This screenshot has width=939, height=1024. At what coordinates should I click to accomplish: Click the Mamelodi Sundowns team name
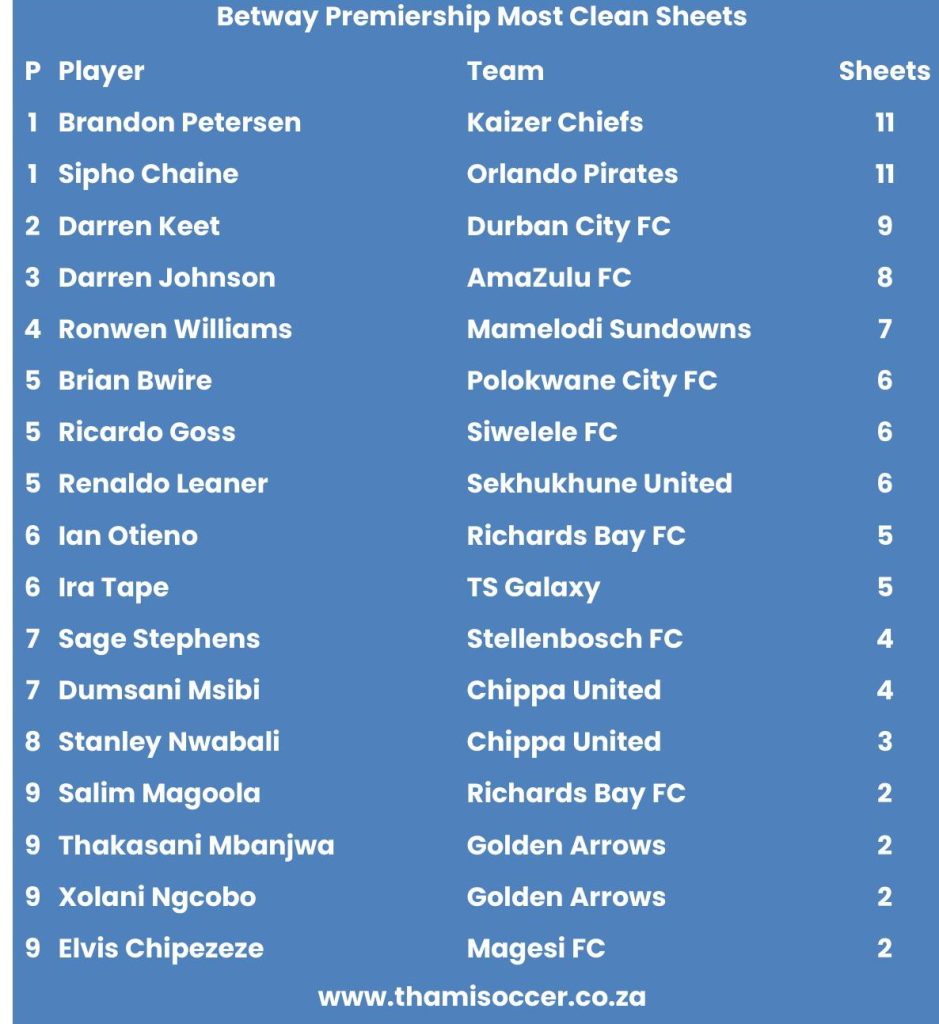[609, 329]
